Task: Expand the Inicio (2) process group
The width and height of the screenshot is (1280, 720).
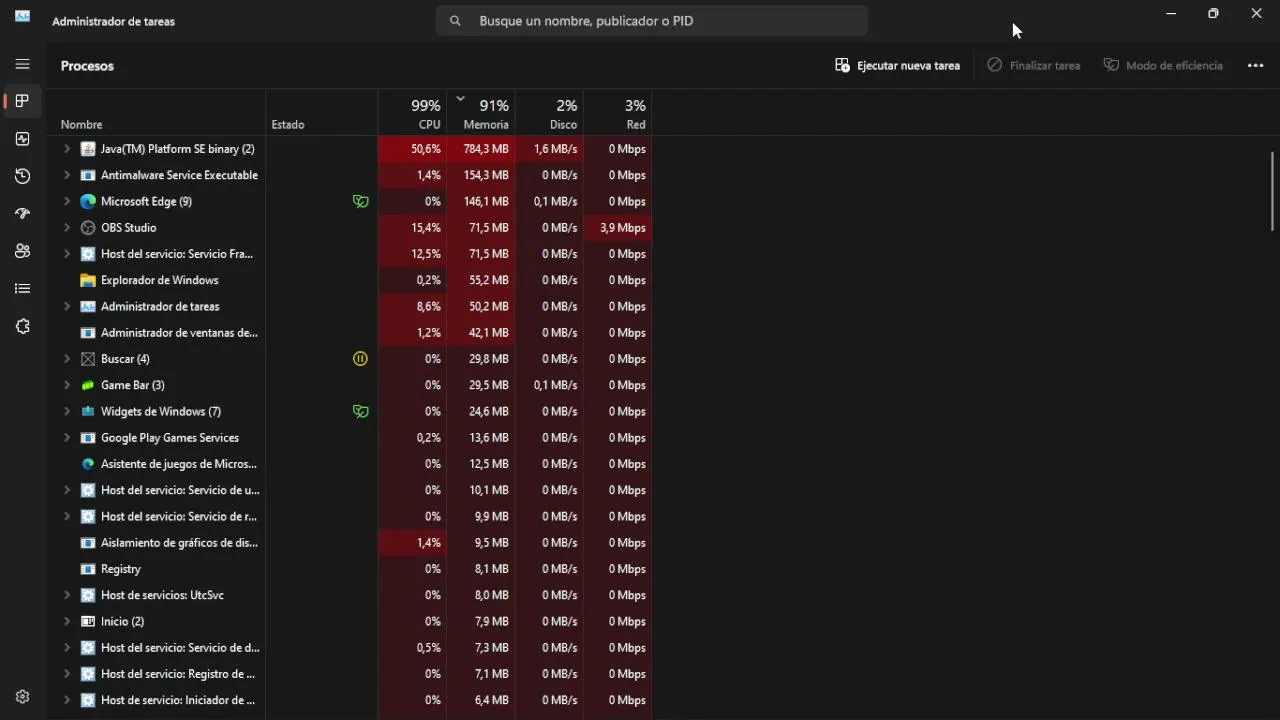Action: coord(67,621)
